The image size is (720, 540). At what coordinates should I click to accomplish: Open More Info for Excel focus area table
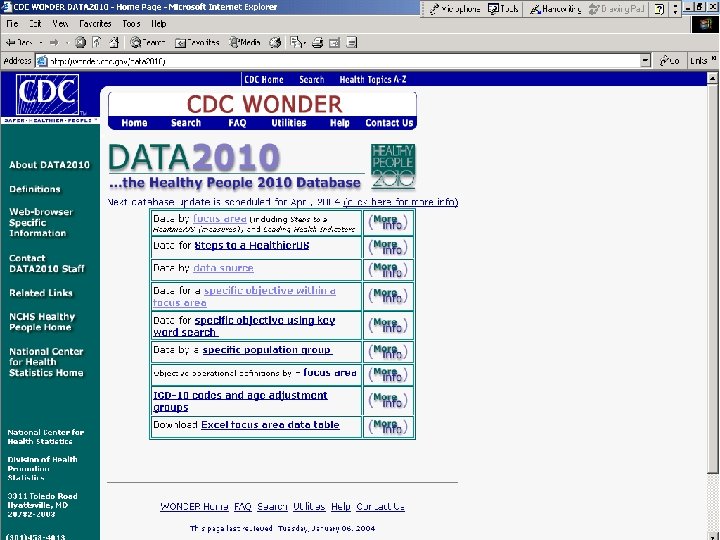(x=388, y=427)
